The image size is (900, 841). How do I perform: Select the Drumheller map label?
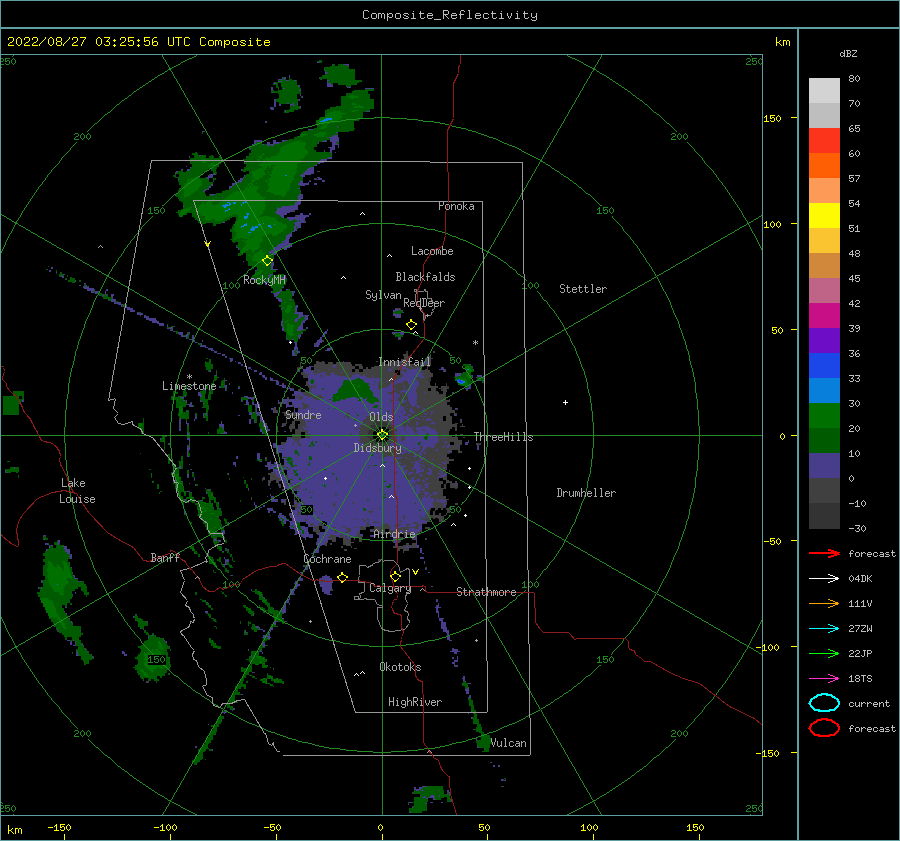[x=586, y=493]
